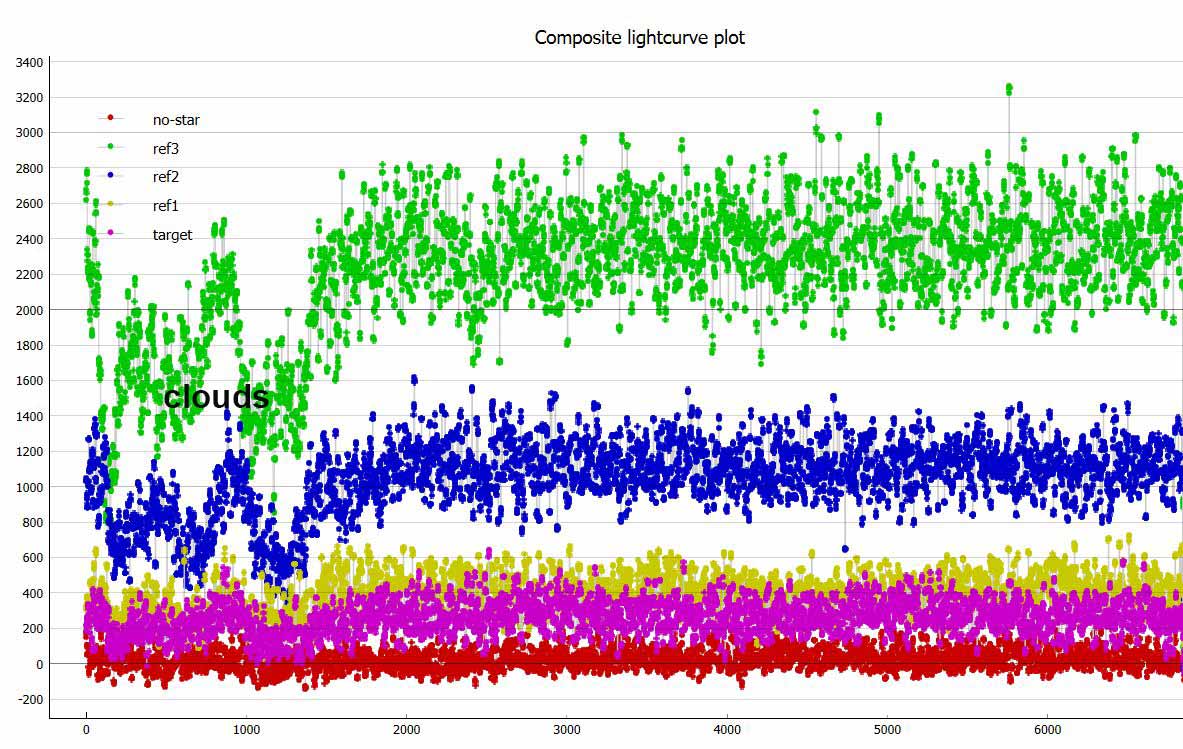Screen dimensions: 1183x749
Task: Click the red no-star legend marker
Action: point(110,118)
